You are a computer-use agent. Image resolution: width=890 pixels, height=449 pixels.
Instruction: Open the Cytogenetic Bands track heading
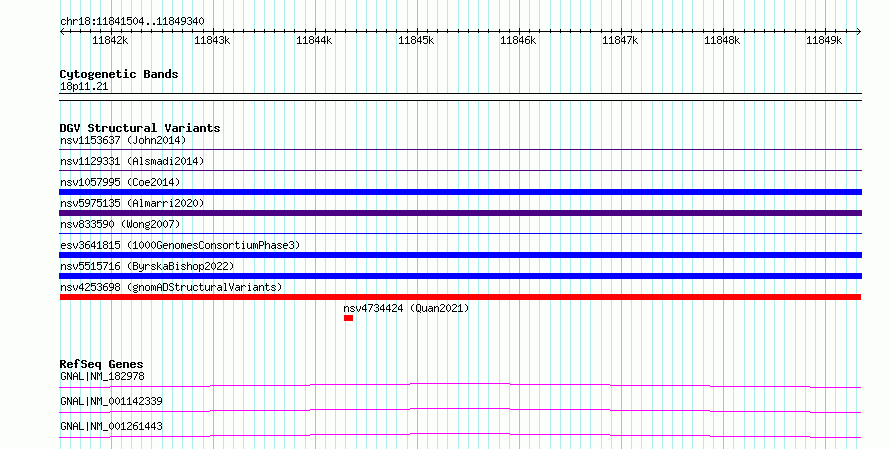[119, 74]
